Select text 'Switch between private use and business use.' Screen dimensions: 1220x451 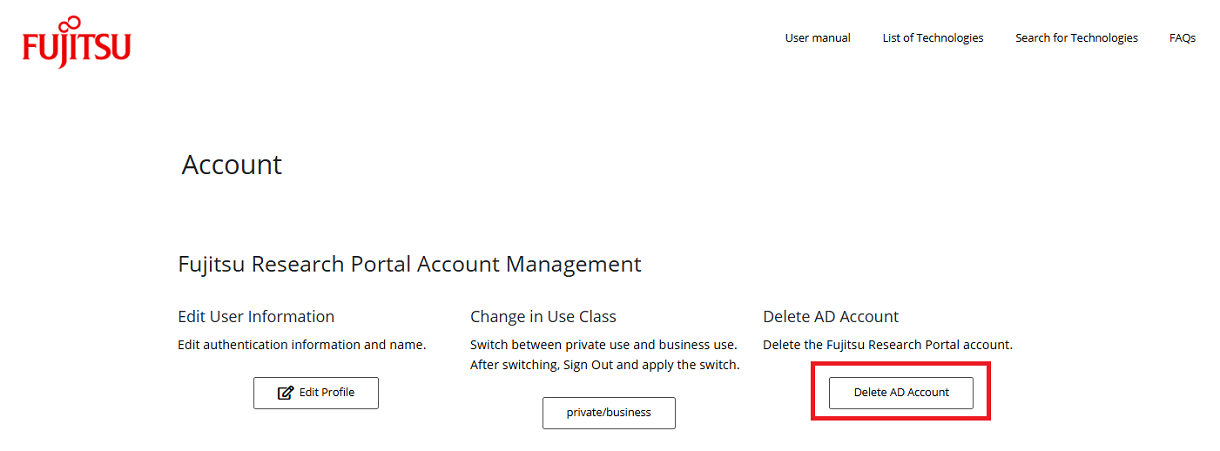point(604,345)
